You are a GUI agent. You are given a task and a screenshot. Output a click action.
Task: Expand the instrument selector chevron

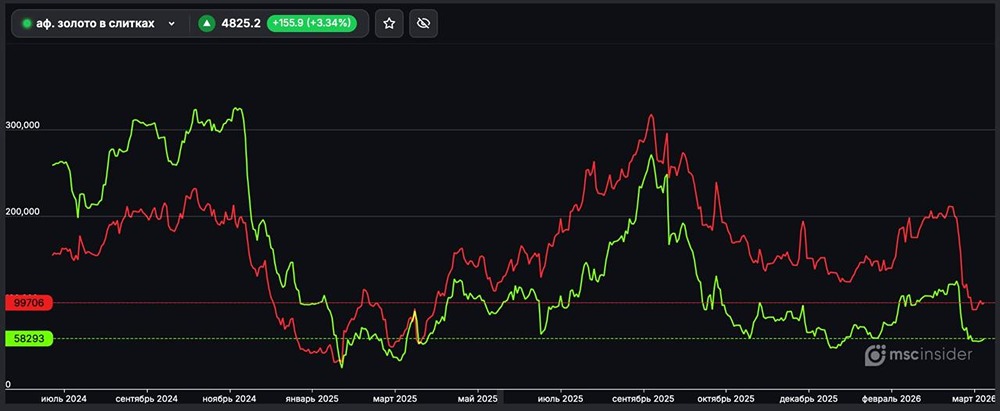coord(172,23)
